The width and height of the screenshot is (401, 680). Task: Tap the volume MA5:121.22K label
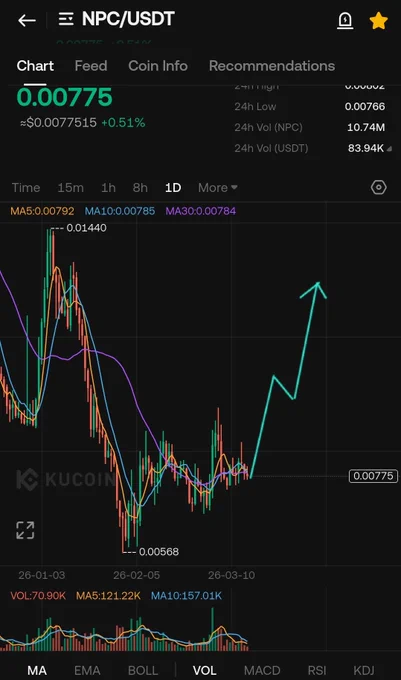[108, 596]
